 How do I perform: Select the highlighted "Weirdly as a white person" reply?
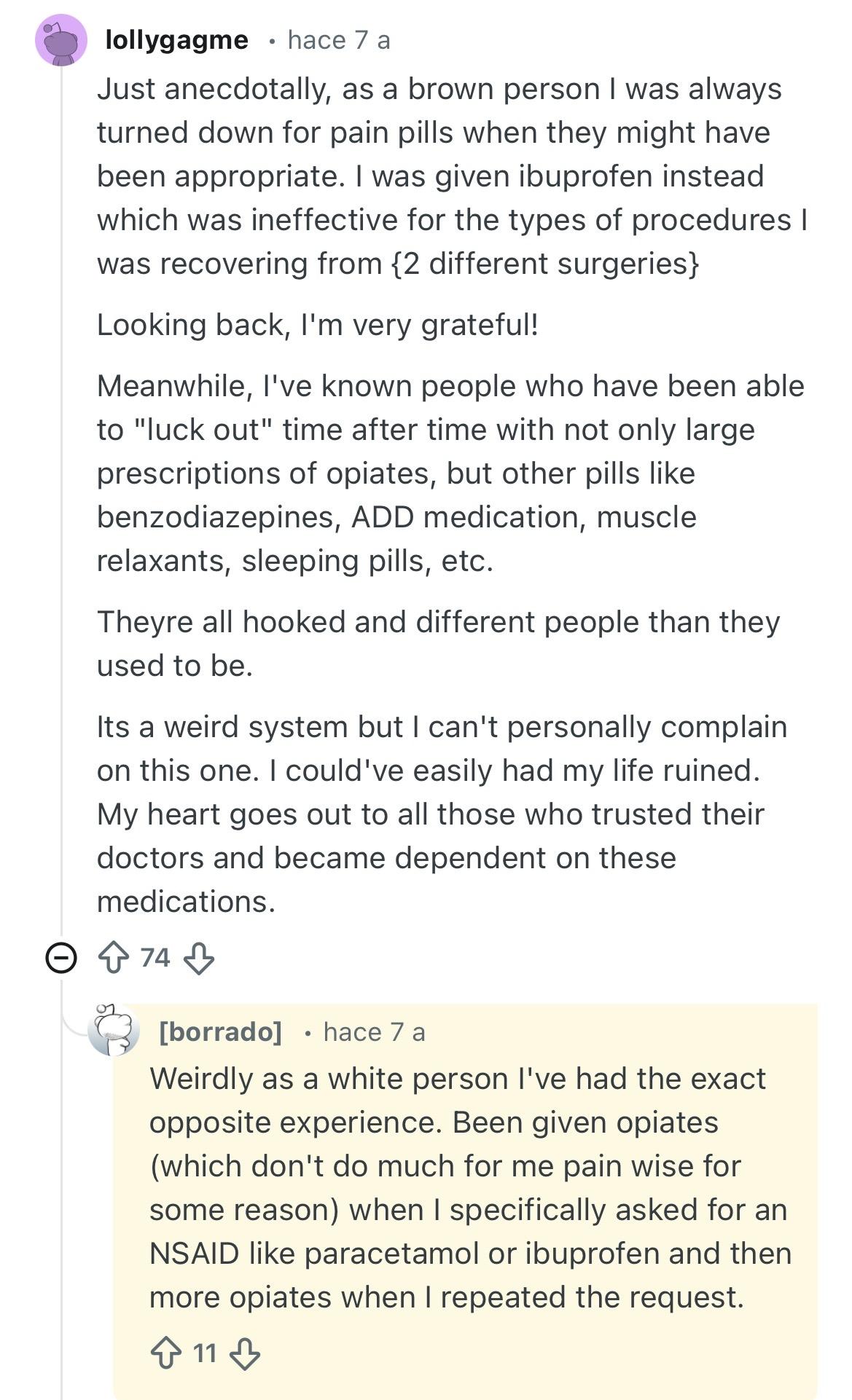[x=466, y=1187]
